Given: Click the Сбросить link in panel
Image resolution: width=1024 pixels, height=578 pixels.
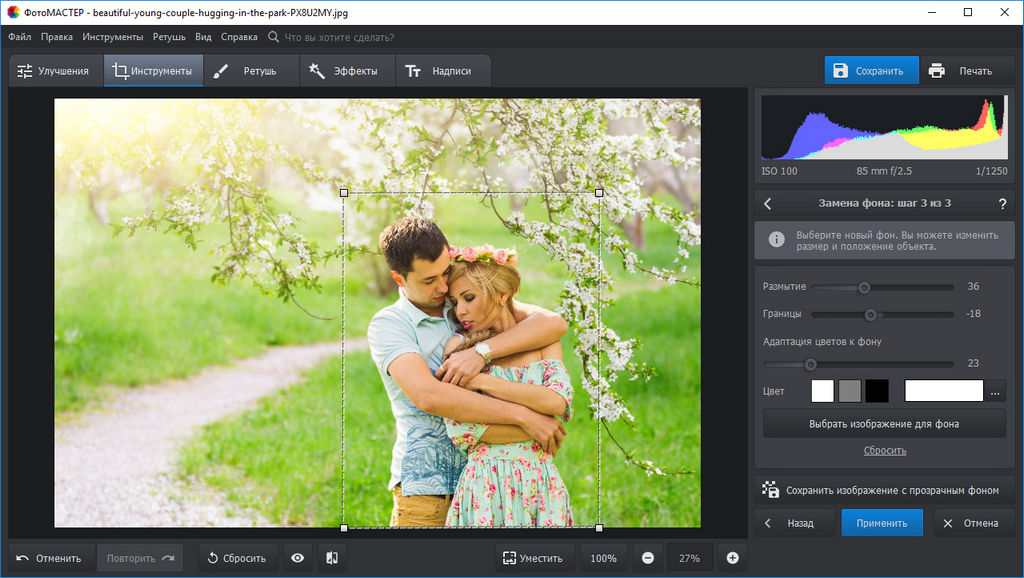Looking at the screenshot, I should (885, 451).
